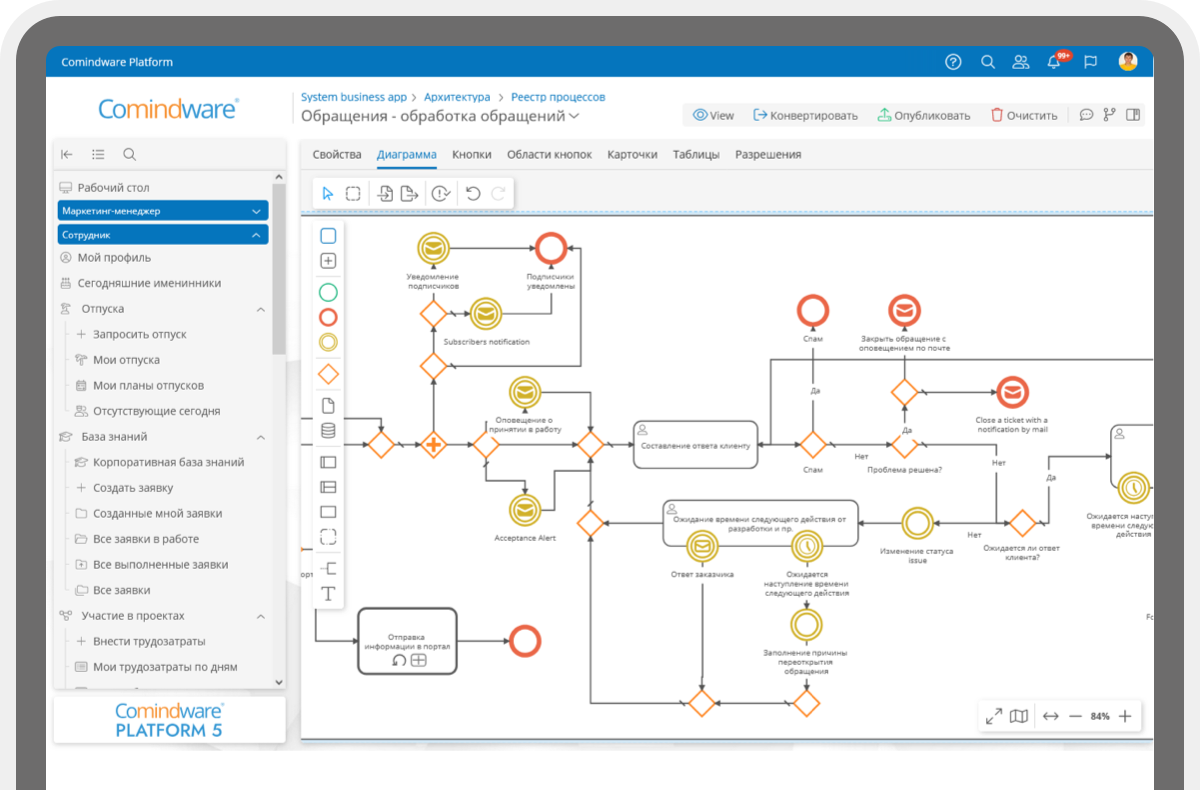The image size is (1200, 790).
Task: Pick the orange gateway diamond from palette
Action: pyautogui.click(x=328, y=374)
